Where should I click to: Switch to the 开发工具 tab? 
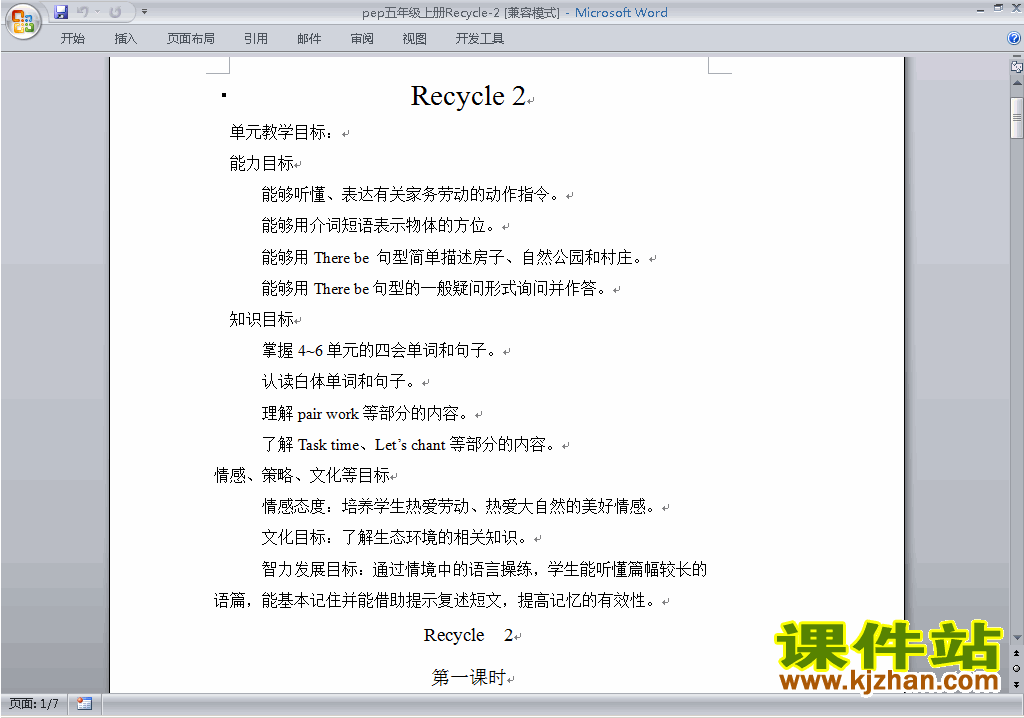(x=479, y=39)
